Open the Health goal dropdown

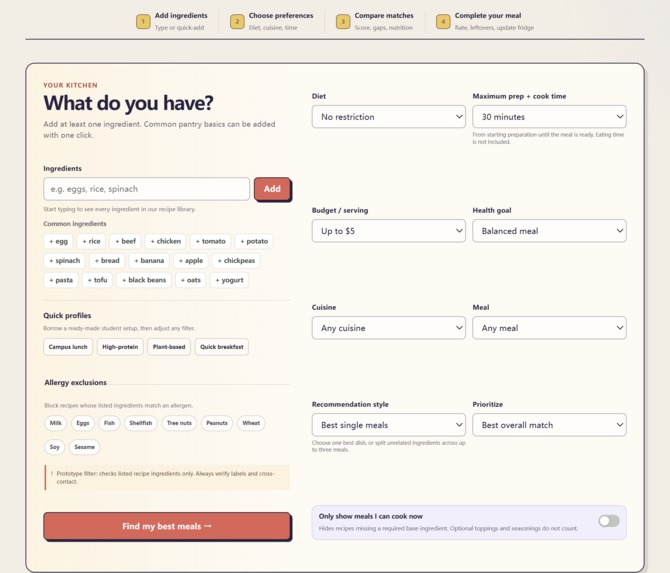549,231
